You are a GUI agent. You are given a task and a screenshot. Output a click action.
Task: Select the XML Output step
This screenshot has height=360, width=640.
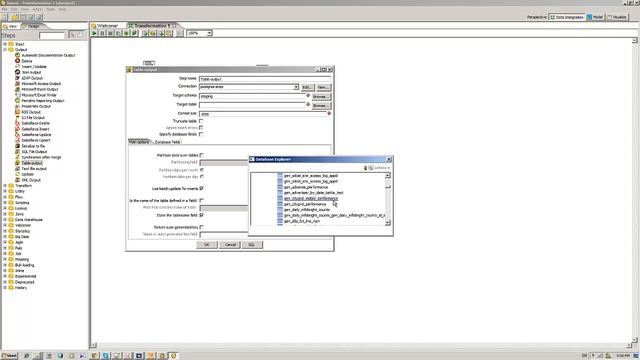point(31,180)
